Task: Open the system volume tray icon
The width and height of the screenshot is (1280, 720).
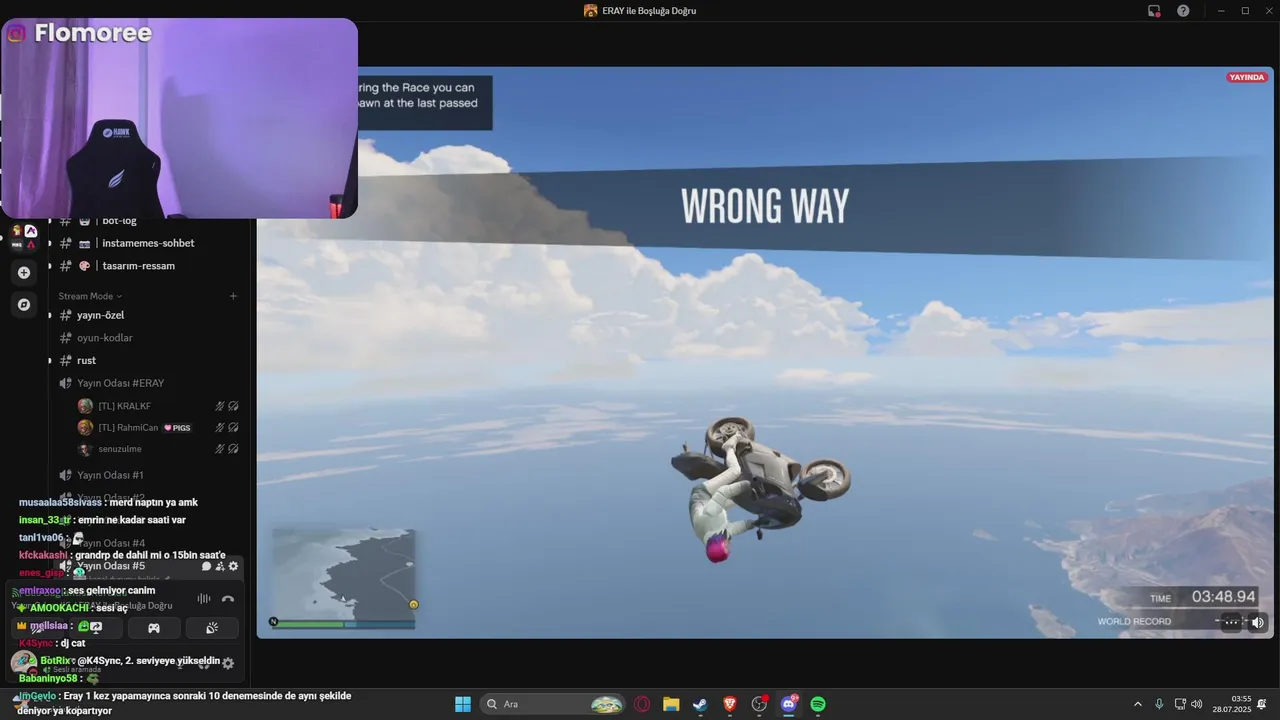Action: 1197,704
